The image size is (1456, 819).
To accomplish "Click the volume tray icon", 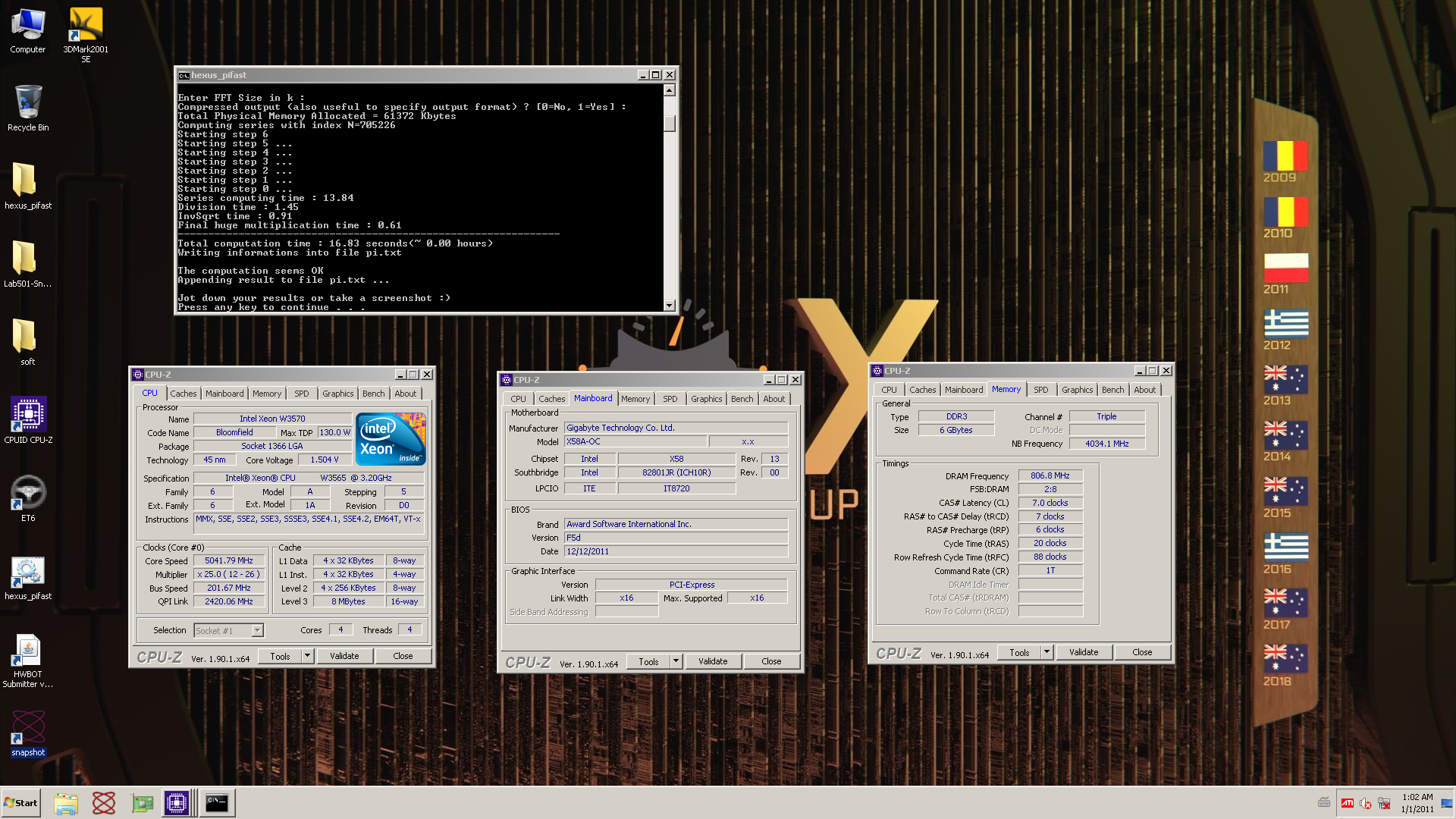I will (1366, 803).
